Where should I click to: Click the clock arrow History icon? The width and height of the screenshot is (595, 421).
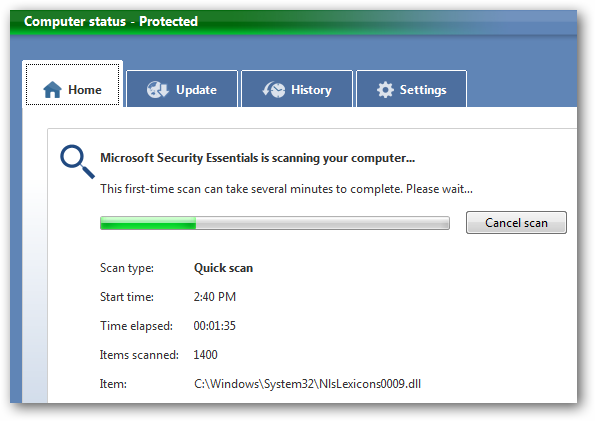coord(274,90)
